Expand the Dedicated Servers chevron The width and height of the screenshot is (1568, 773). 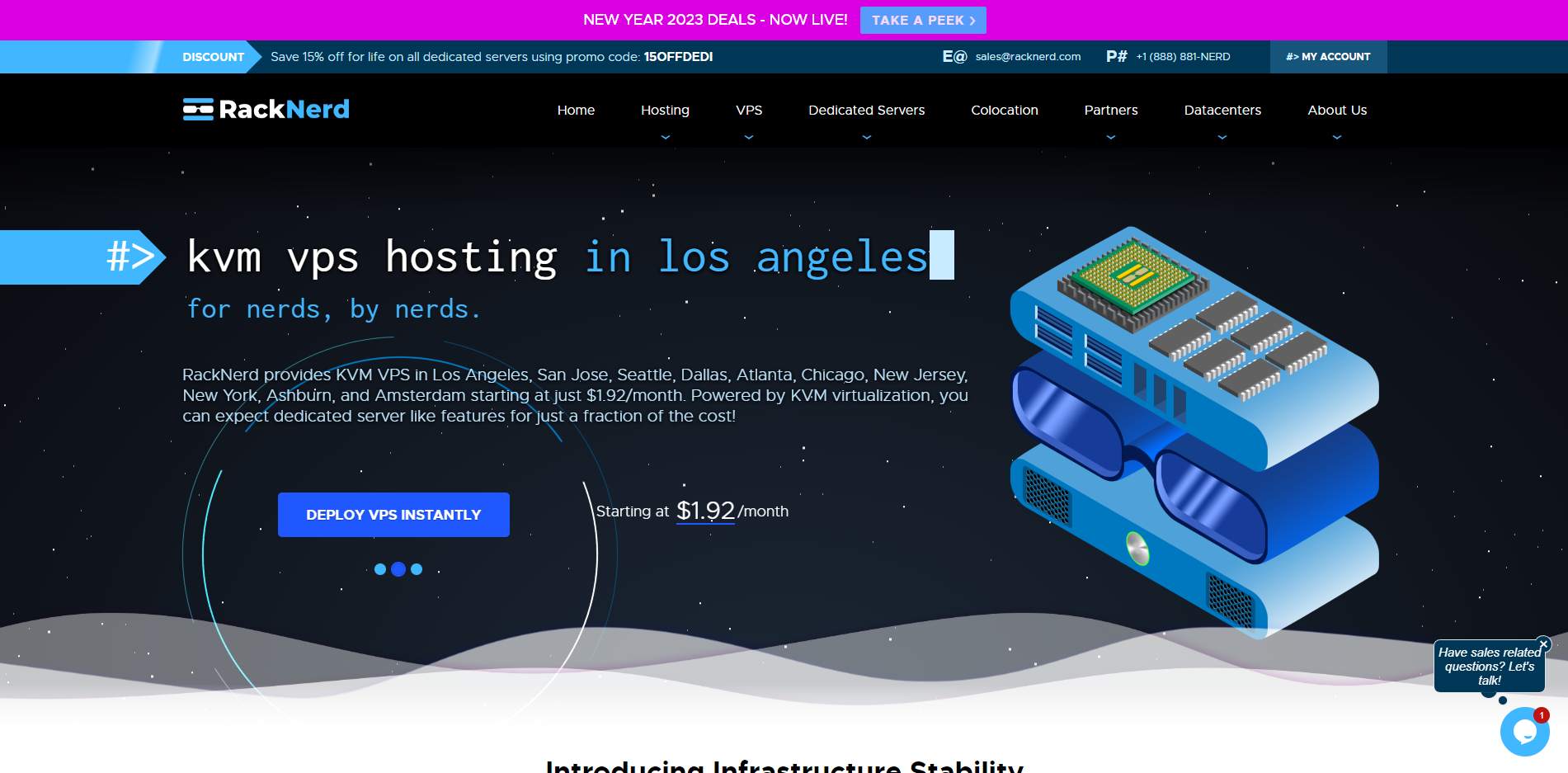click(x=867, y=138)
